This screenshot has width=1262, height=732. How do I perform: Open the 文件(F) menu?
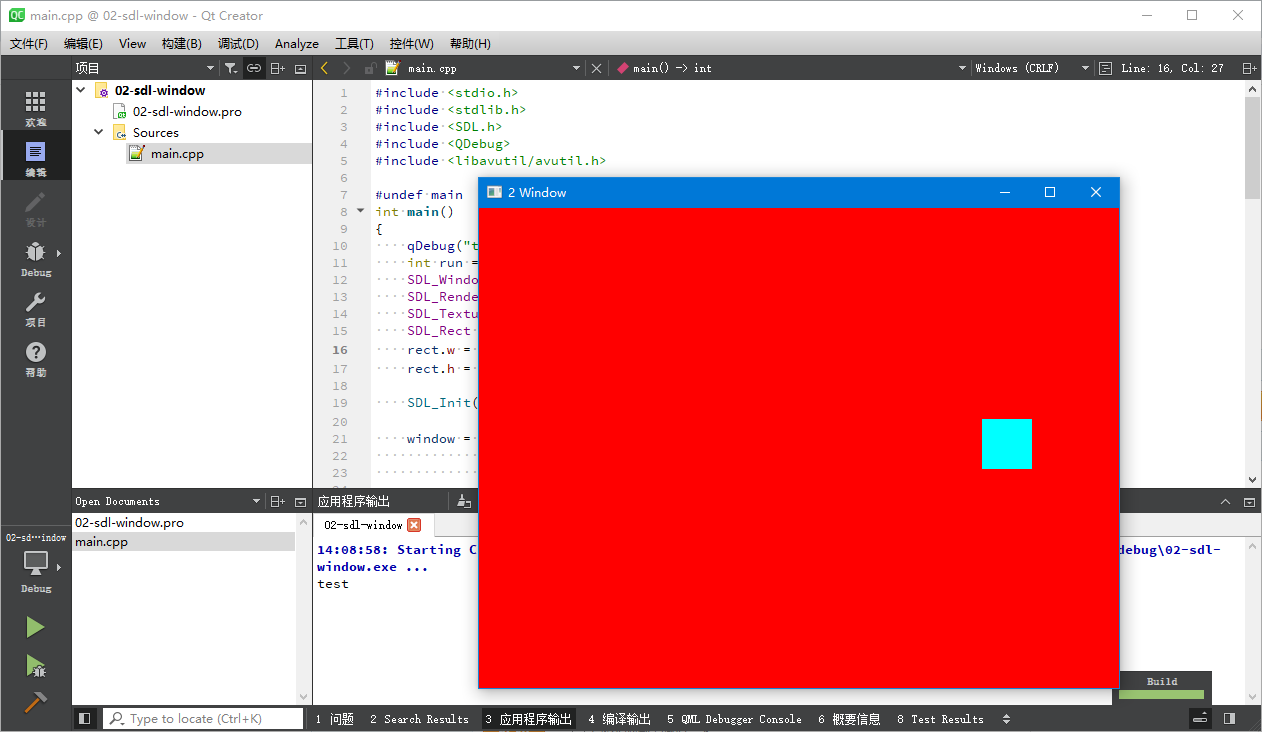pyautogui.click(x=29, y=44)
